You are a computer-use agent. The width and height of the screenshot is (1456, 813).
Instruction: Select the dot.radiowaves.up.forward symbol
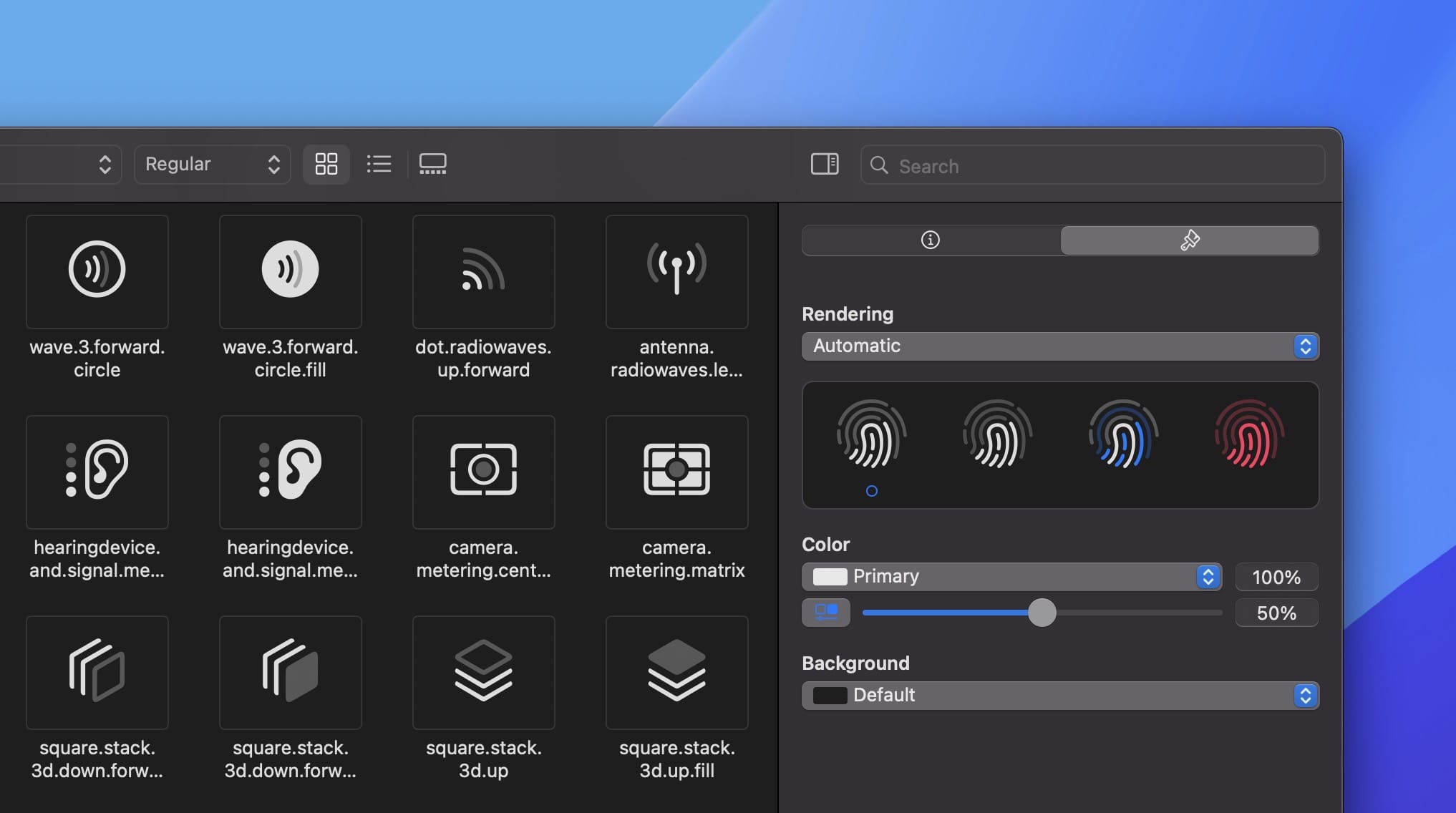point(484,272)
